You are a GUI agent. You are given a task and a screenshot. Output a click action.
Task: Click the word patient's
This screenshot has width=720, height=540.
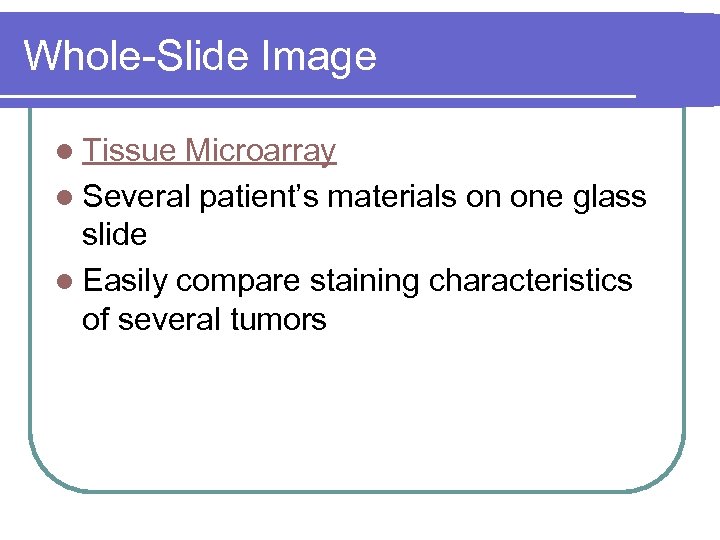(259, 196)
